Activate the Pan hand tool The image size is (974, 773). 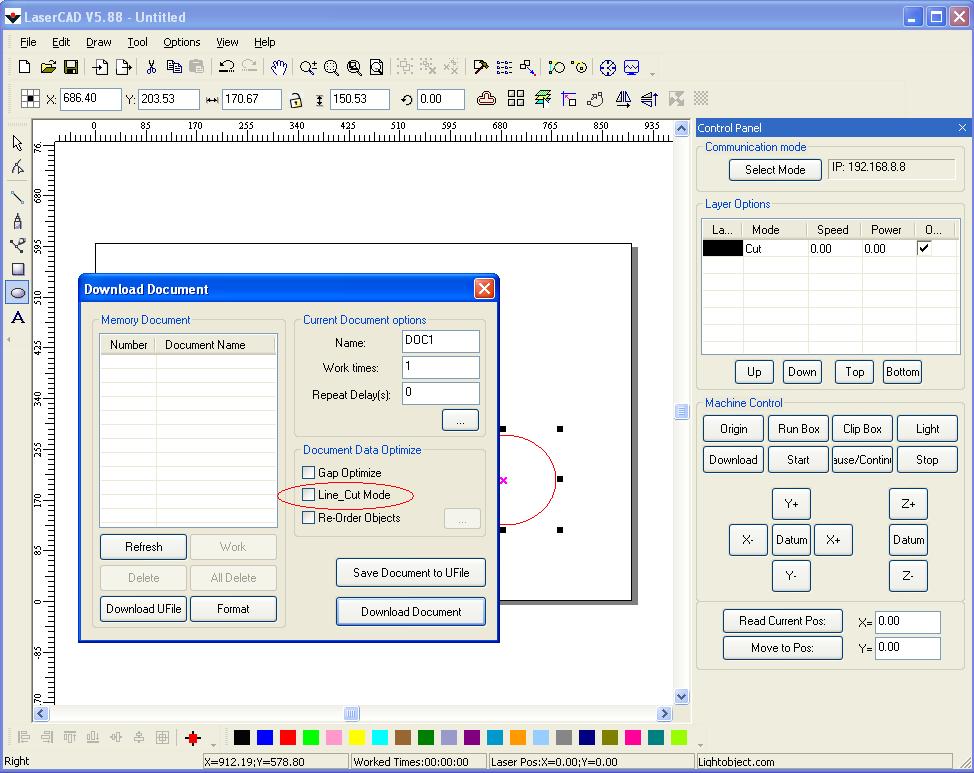tap(279, 67)
